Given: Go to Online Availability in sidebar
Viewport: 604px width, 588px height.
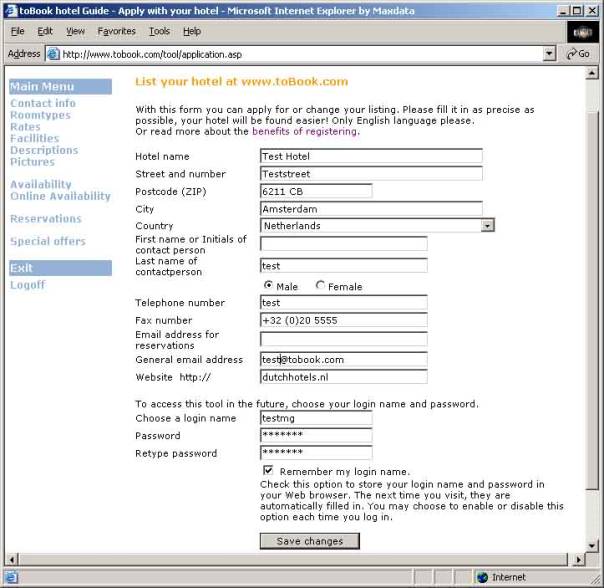Looking at the screenshot, I should [60, 197].
